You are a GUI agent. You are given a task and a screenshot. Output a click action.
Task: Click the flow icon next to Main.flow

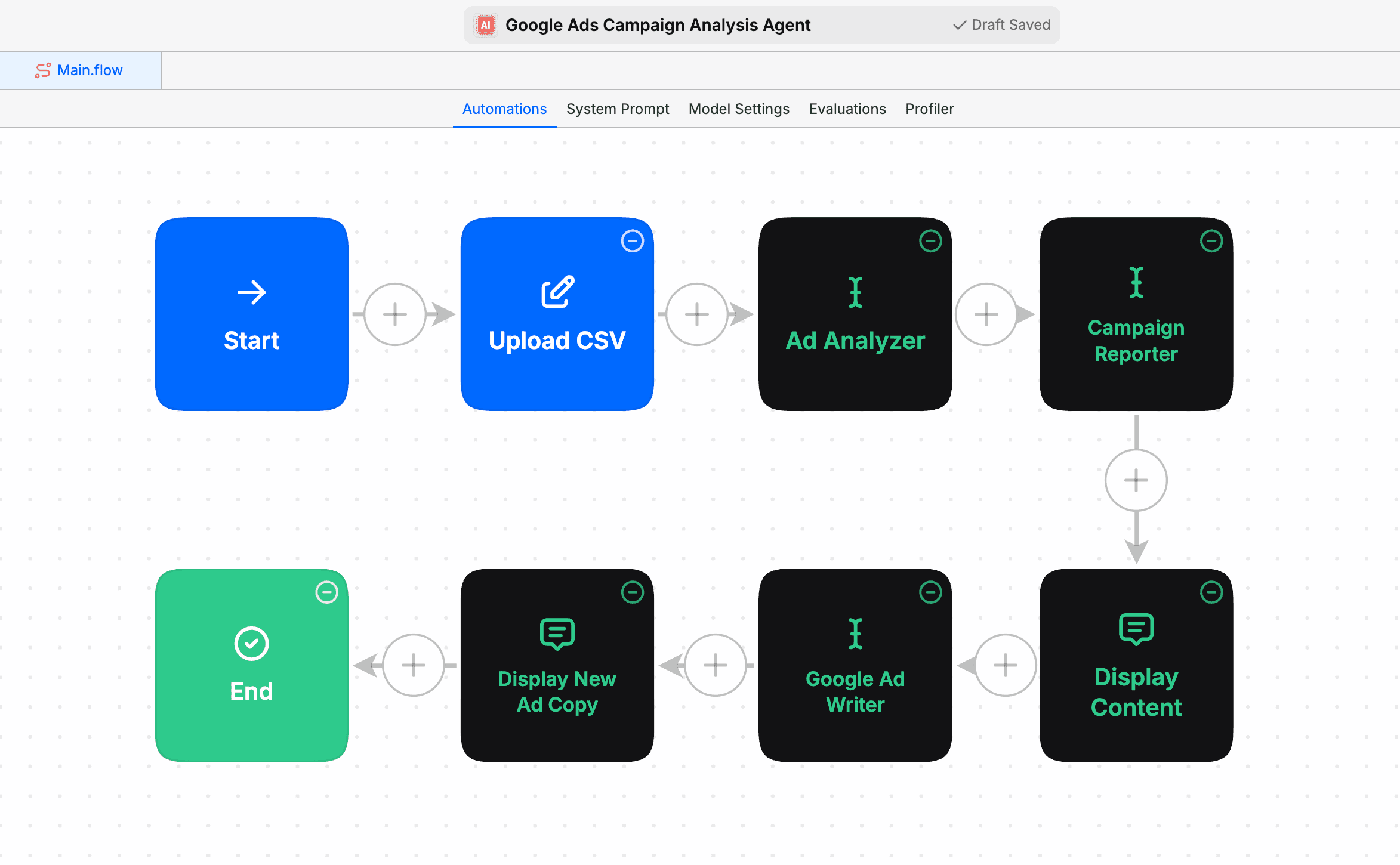click(x=43, y=70)
